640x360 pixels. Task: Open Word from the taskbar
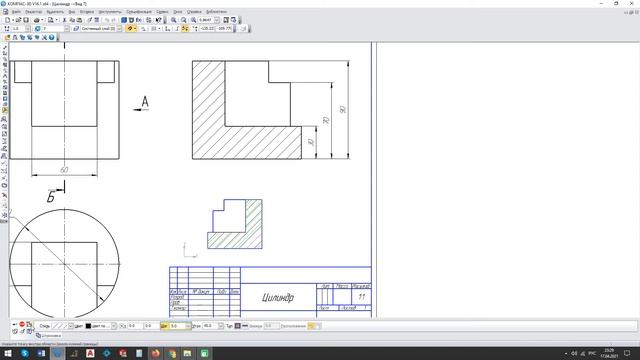(41, 353)
